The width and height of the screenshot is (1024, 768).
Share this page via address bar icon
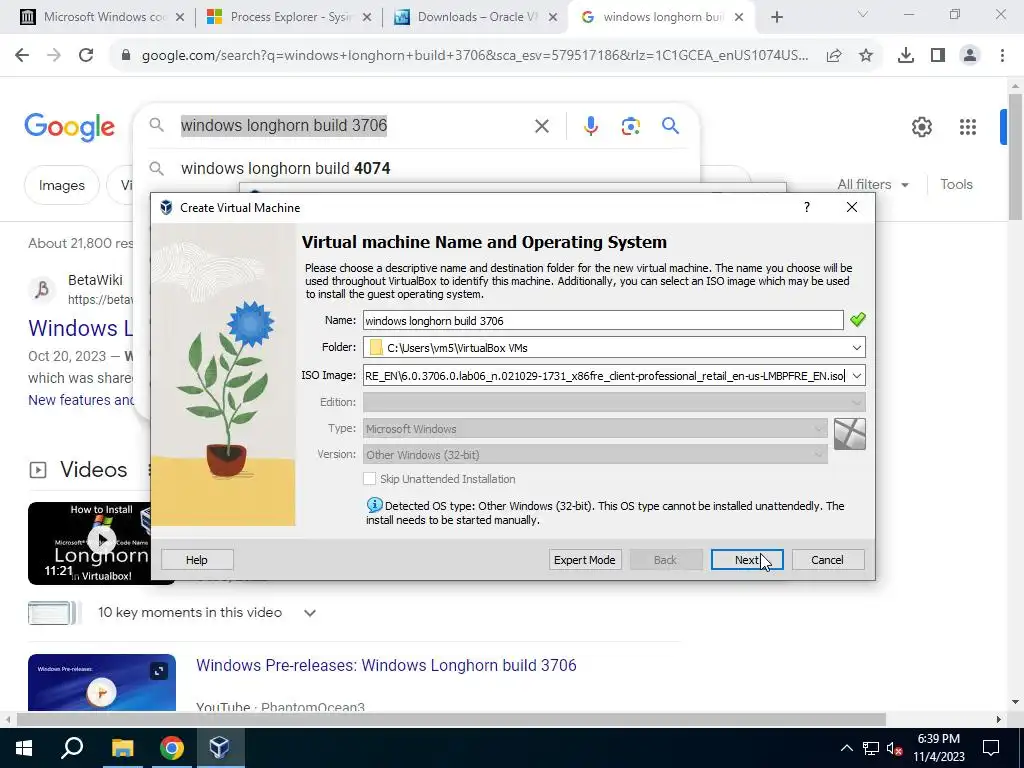834,56
